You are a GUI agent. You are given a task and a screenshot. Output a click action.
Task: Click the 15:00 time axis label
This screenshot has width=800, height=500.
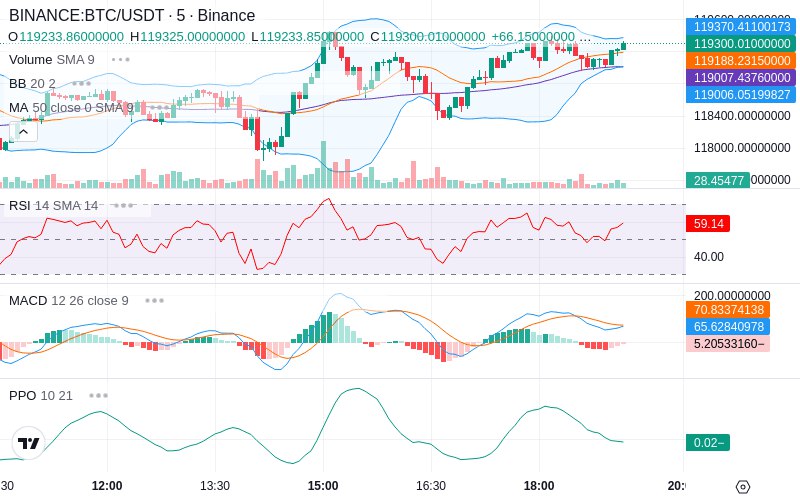pyautogui.click(x=323, y=485)
